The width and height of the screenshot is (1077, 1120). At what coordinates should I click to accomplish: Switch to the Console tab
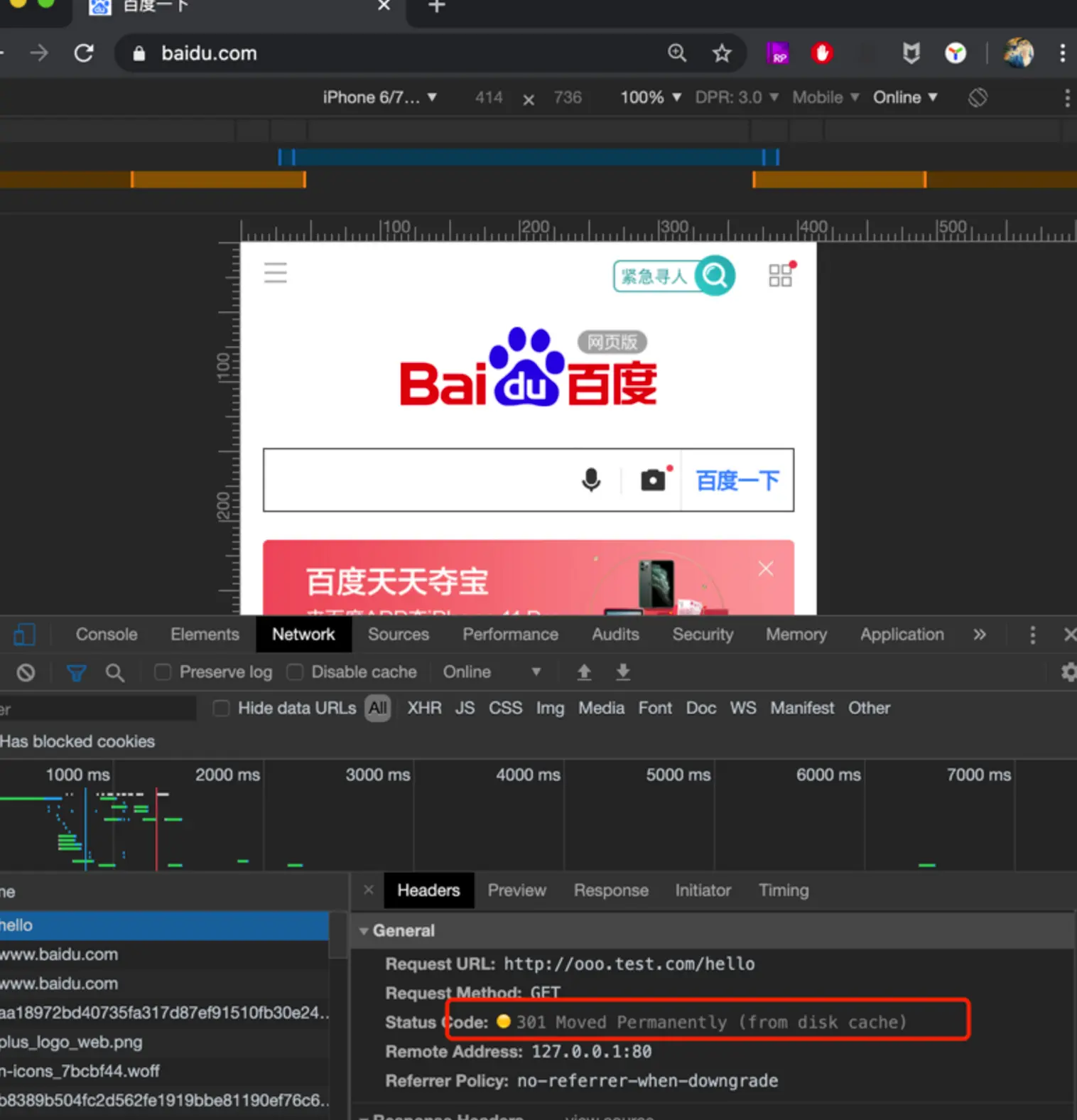click(x=107, y=635)
